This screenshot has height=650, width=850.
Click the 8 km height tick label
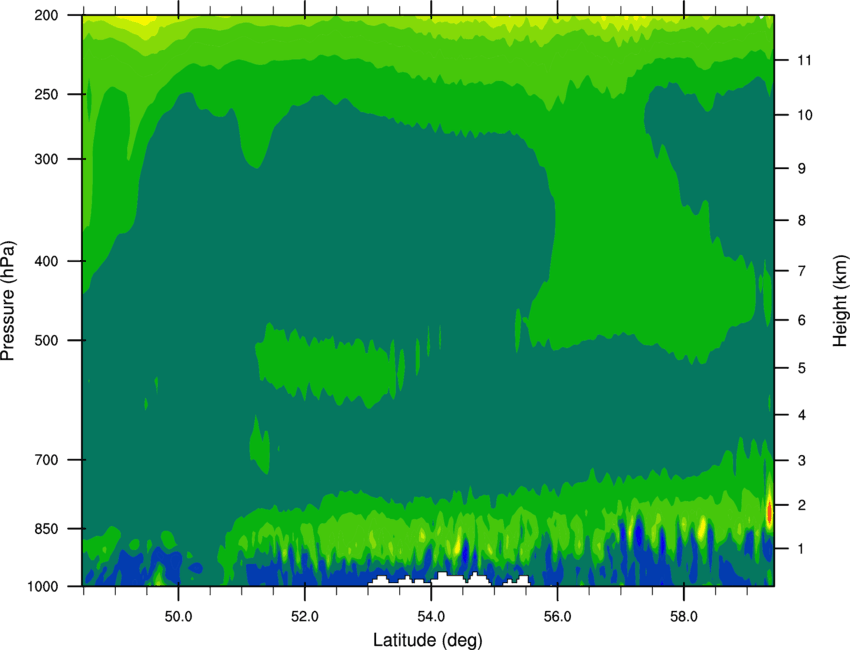802,220
